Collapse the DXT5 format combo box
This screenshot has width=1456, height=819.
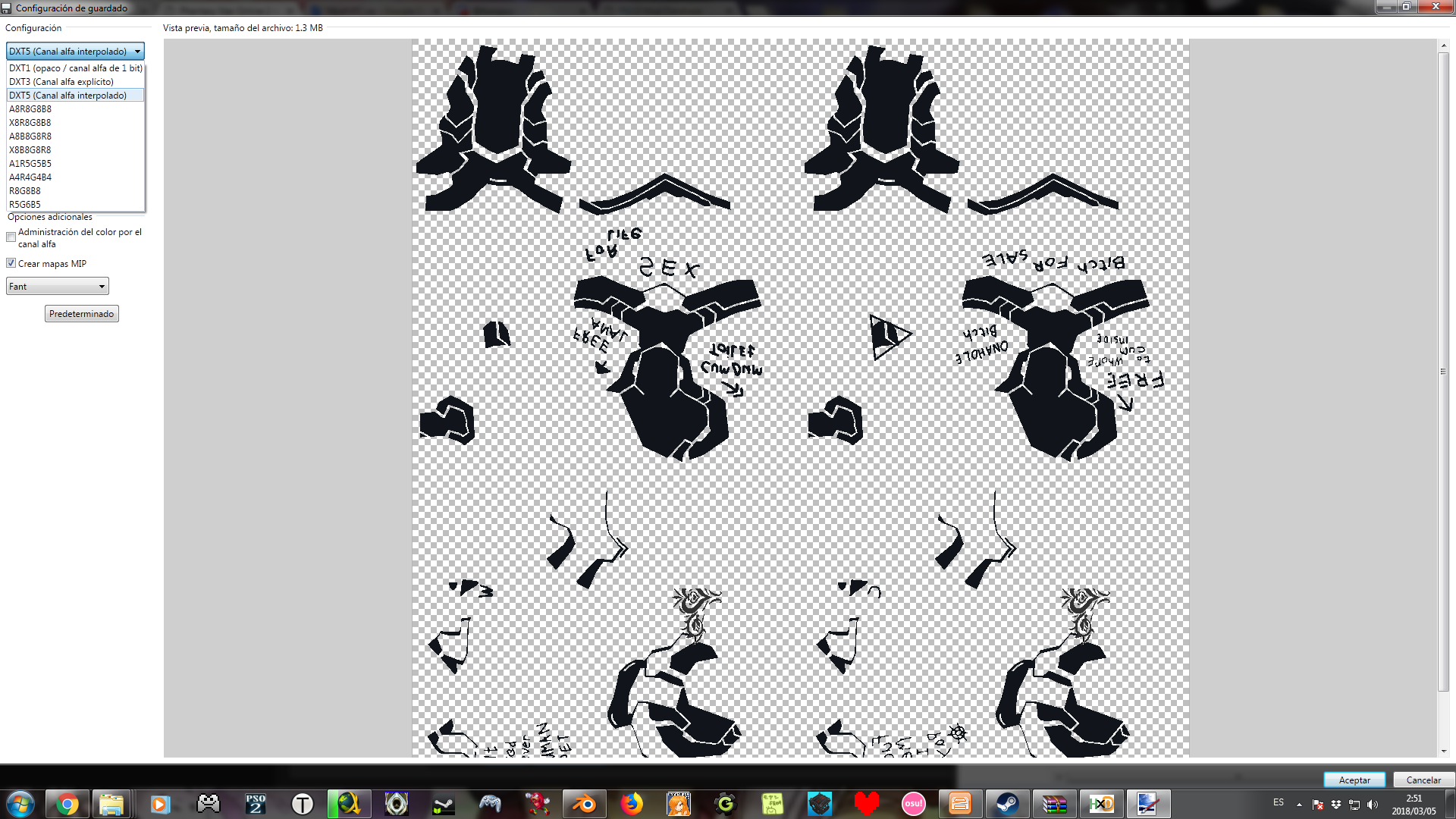click(x=75, y=51)
